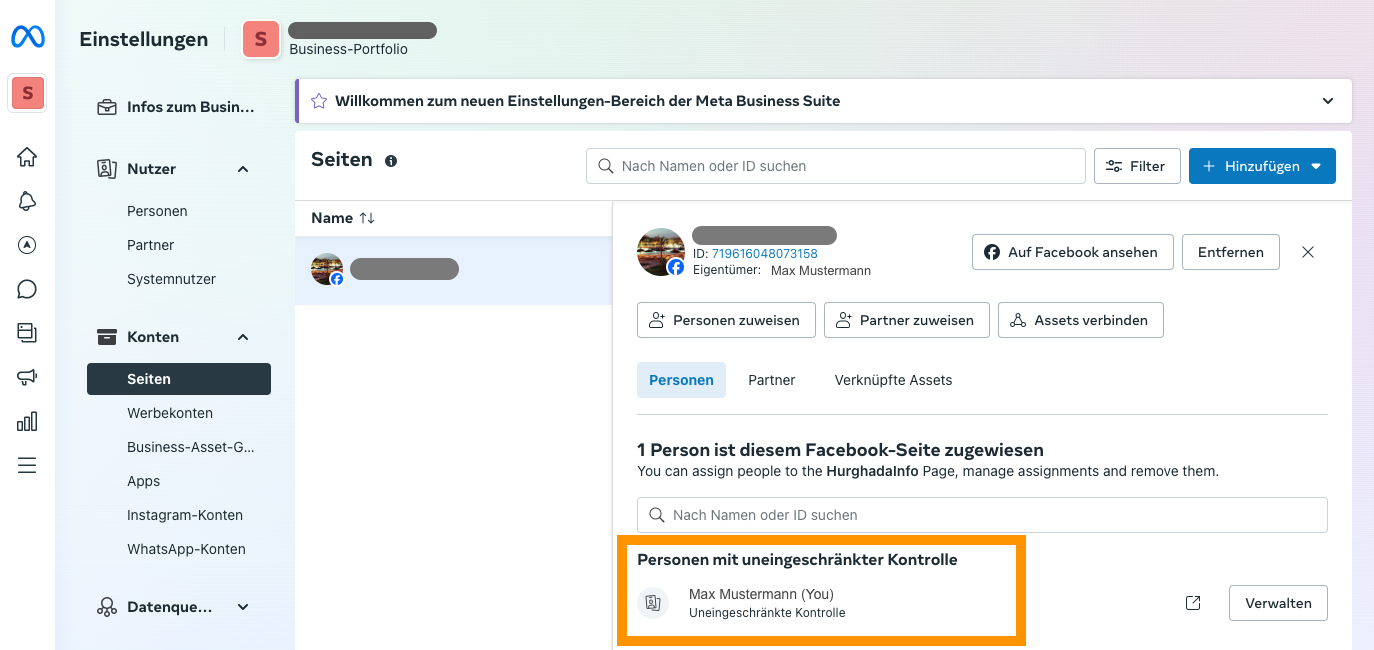
Task: Open the all tools hamburger menu
Action: [x=27, y=465]
